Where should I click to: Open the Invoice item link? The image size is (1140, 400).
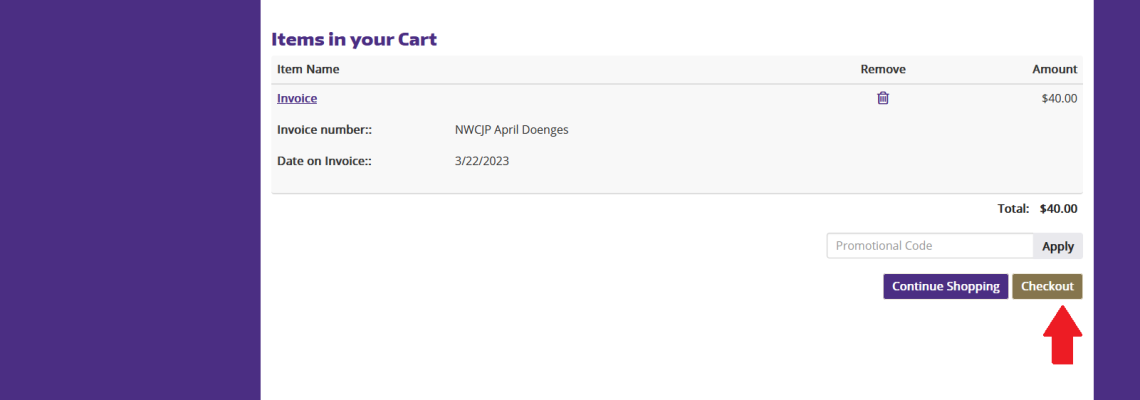click(x=297, y=98)
